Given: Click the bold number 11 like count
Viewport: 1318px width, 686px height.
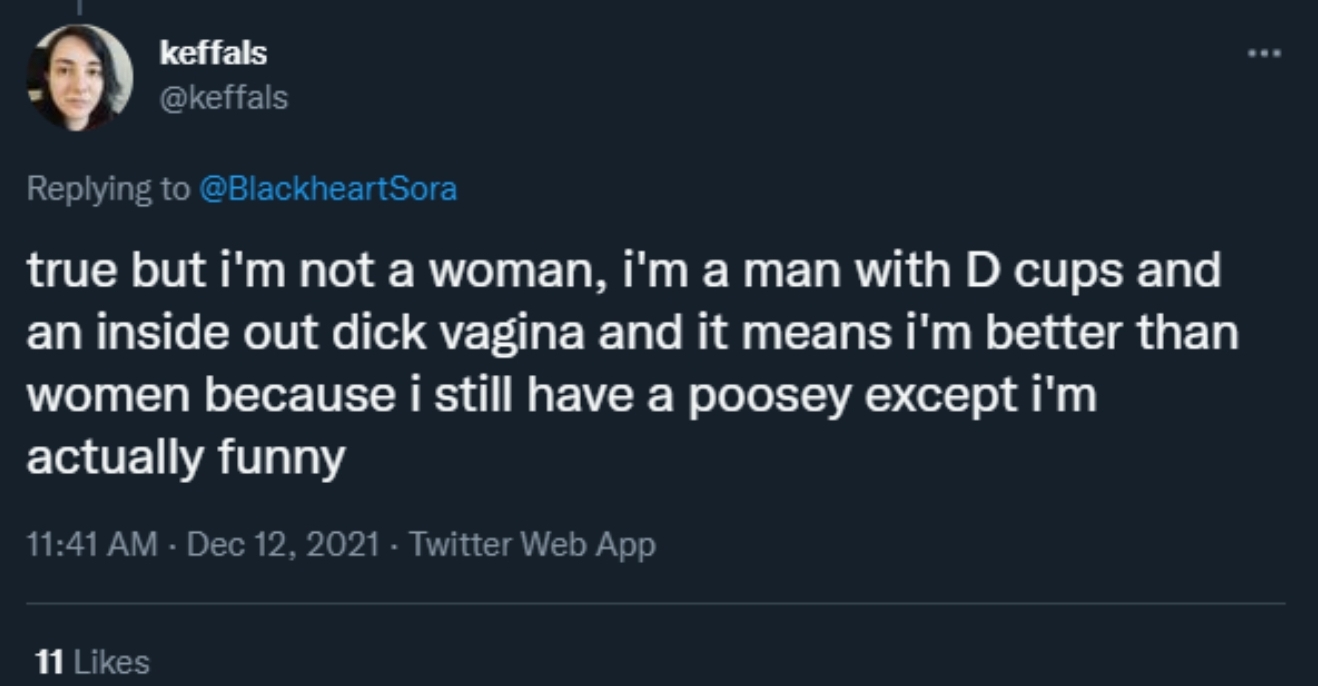Looking at the screenshot, I should [49, 662].
